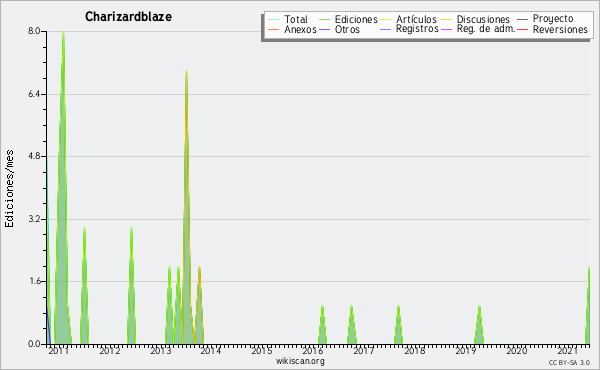Viewport: 600px width, 370px height.
Task: Click the 6.4 y-axis value
Action: point(34,94)
